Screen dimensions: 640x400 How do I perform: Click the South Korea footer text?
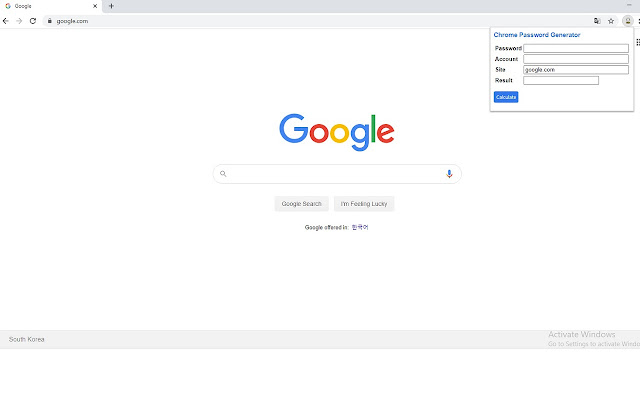pos(27,339)
